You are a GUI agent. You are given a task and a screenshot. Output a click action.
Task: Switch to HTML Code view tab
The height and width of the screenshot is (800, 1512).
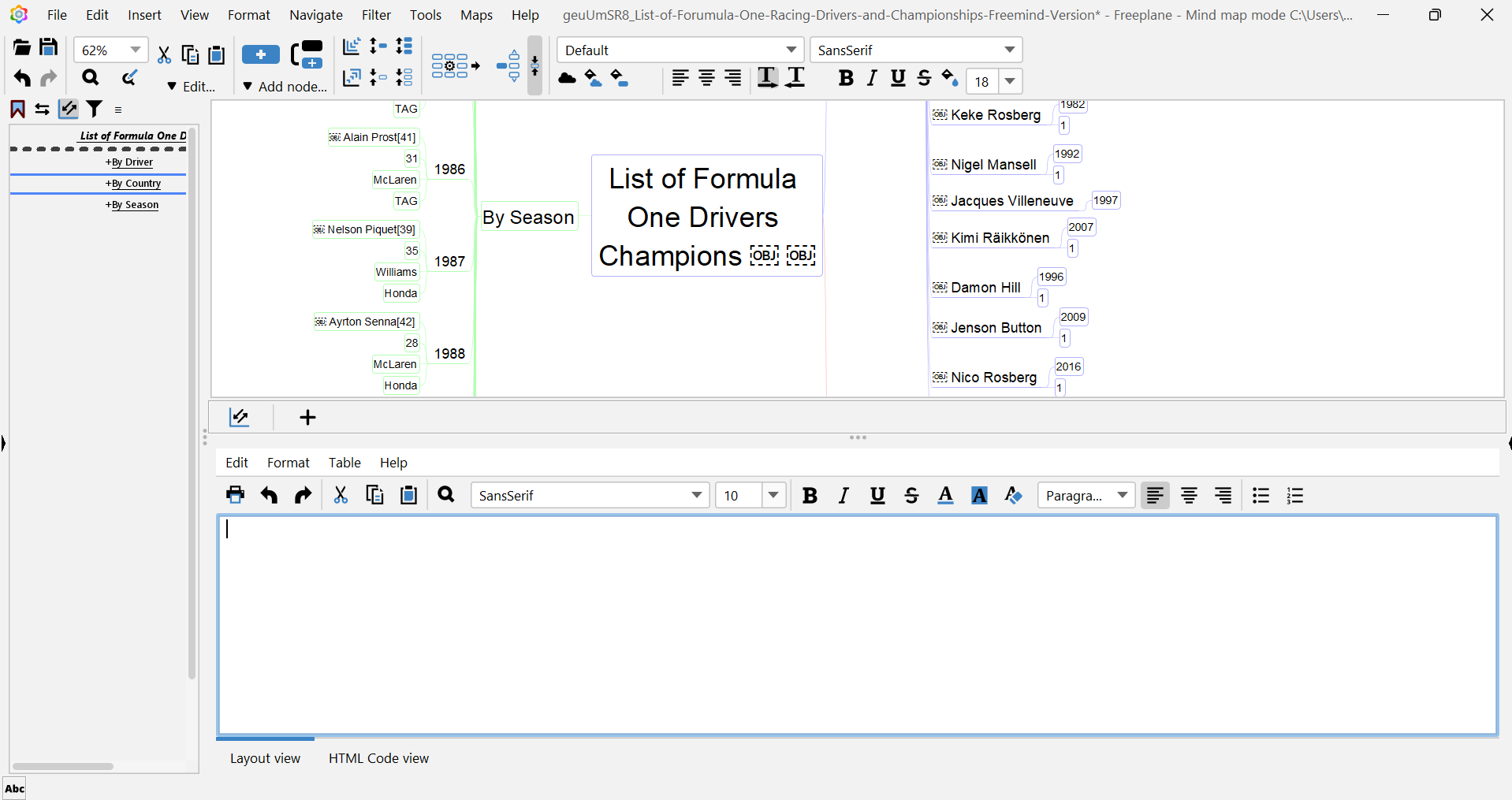click(378, 758)
